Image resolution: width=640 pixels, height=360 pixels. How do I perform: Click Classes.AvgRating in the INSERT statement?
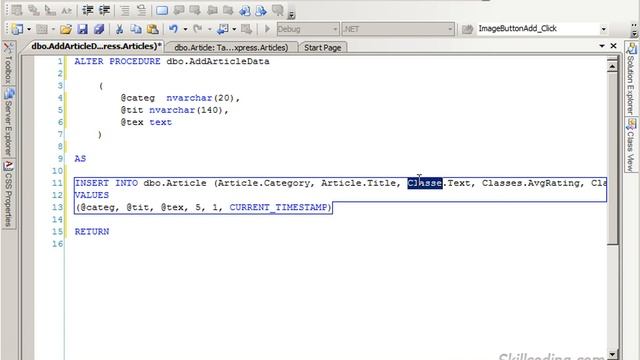[x=531, y=183]
